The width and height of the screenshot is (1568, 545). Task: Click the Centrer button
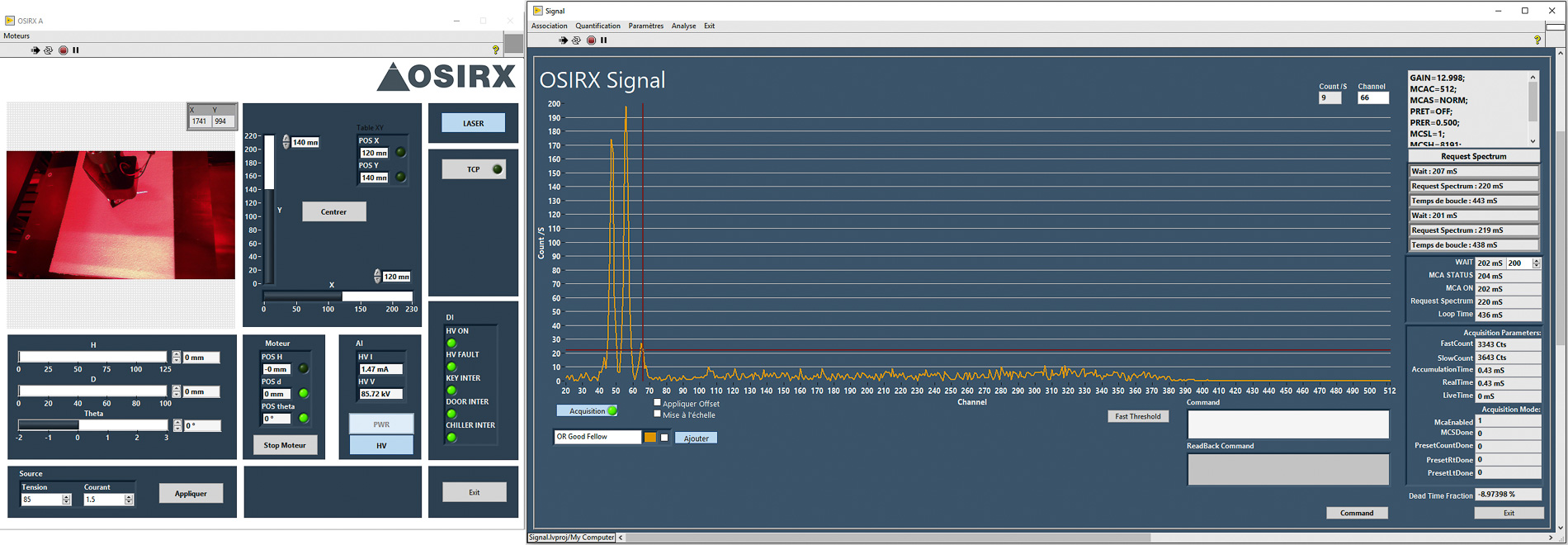[x=333, y=211]
